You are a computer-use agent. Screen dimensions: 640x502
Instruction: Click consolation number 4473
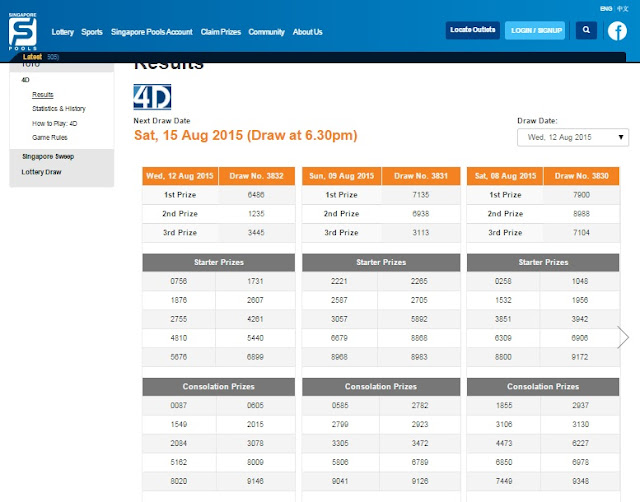[504, 443]
